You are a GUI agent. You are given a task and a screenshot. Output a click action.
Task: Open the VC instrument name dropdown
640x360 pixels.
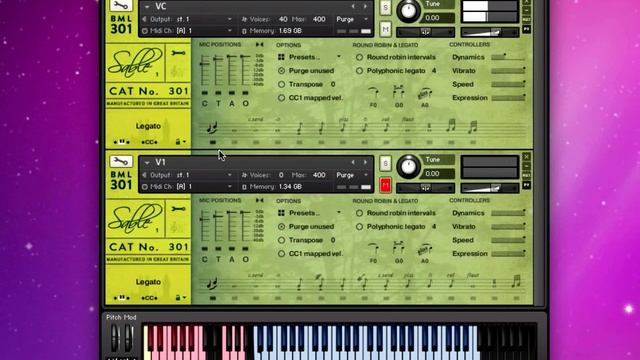pyautogui.click(x=147, y=7)
